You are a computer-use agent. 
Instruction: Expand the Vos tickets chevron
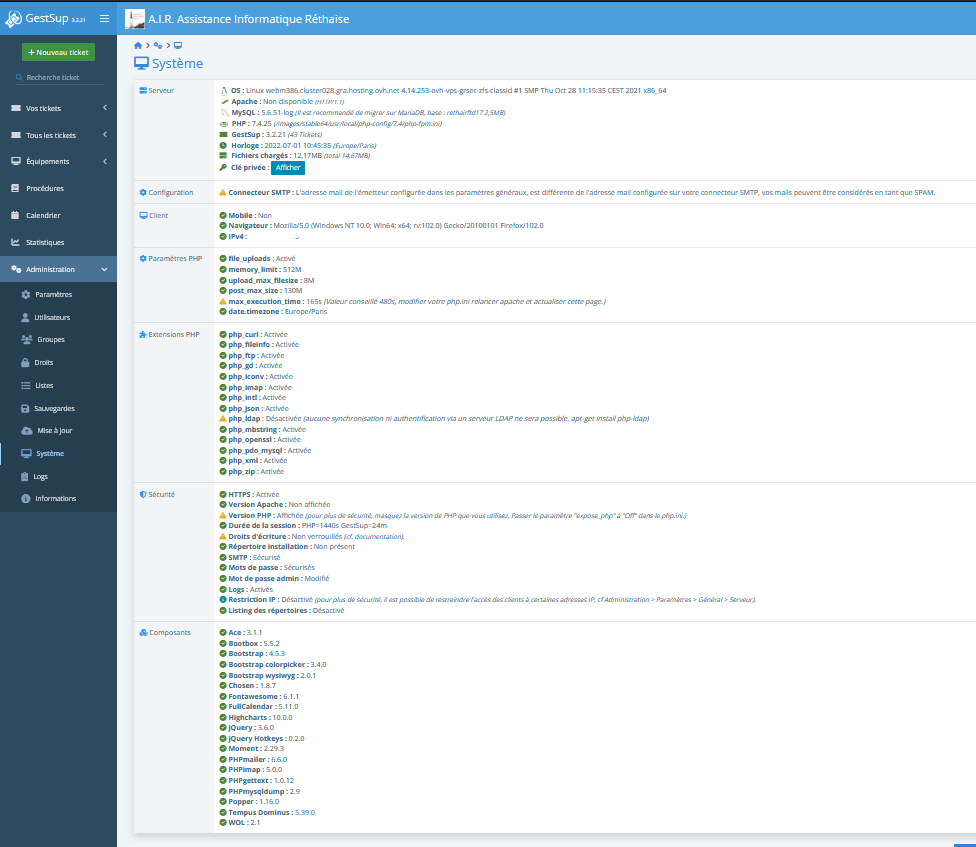pos(105,108)
